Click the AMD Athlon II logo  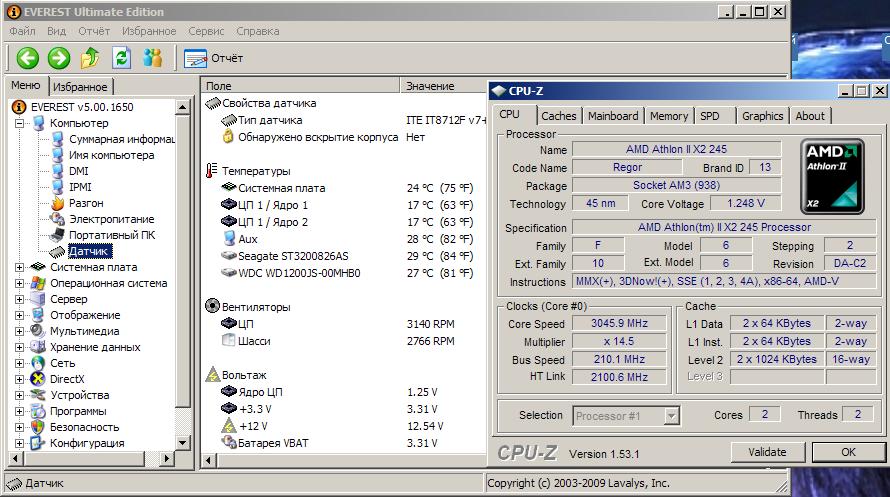(x=832, y=176)
